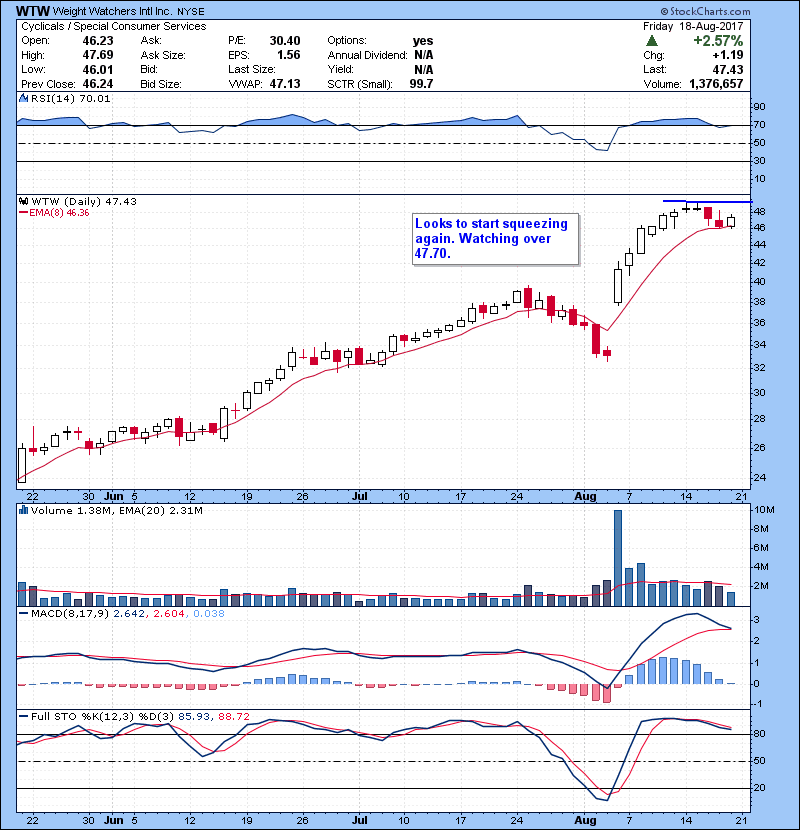Screen dimensions: 800x830
Task: Click the Last value 47.43 in header
Action: (x=728, y=69)
